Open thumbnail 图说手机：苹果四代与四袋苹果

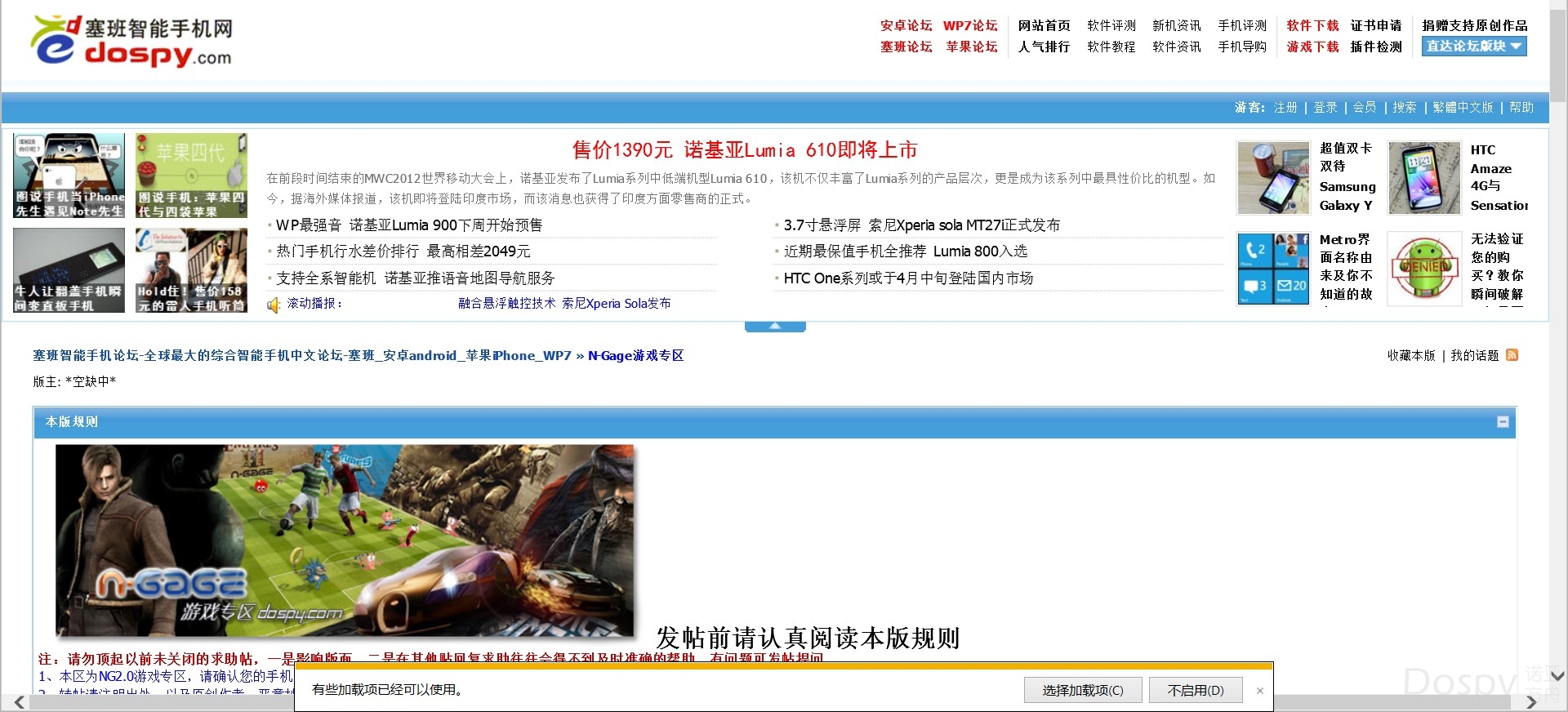point(191,176)
